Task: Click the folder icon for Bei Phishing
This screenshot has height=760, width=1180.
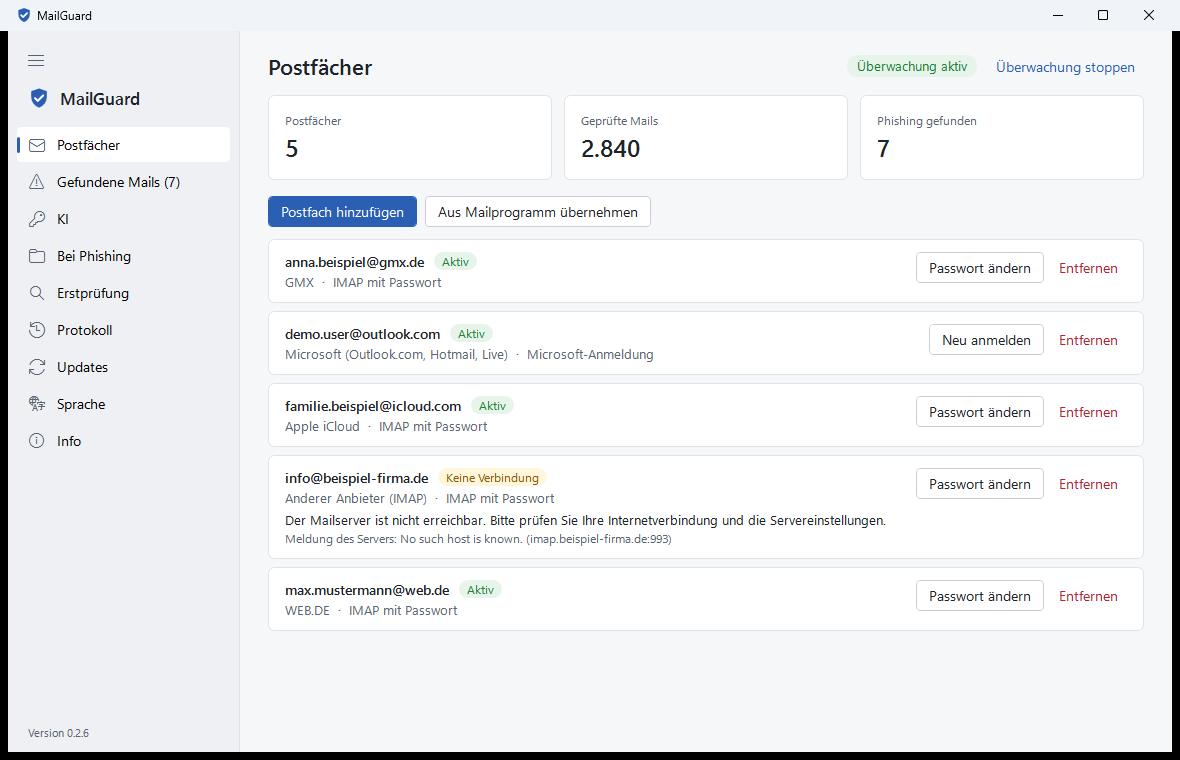Action: point(37,256)
